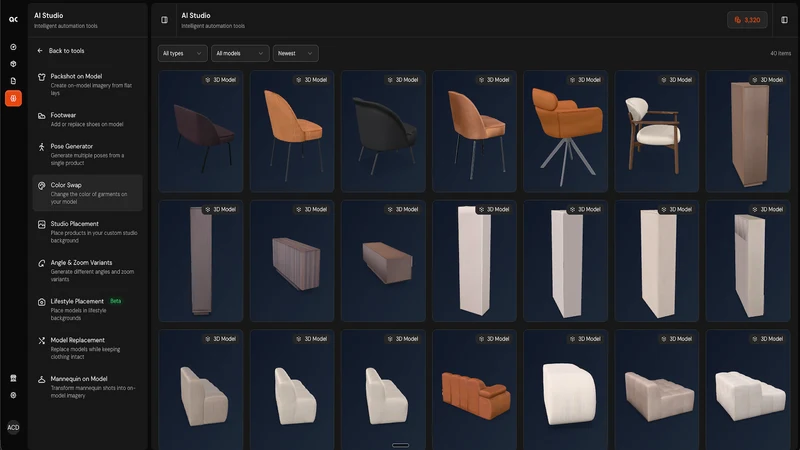Open the orange sofa 3D model card
800x450 pixels.
pyautogui.click(x=474, y=390)
